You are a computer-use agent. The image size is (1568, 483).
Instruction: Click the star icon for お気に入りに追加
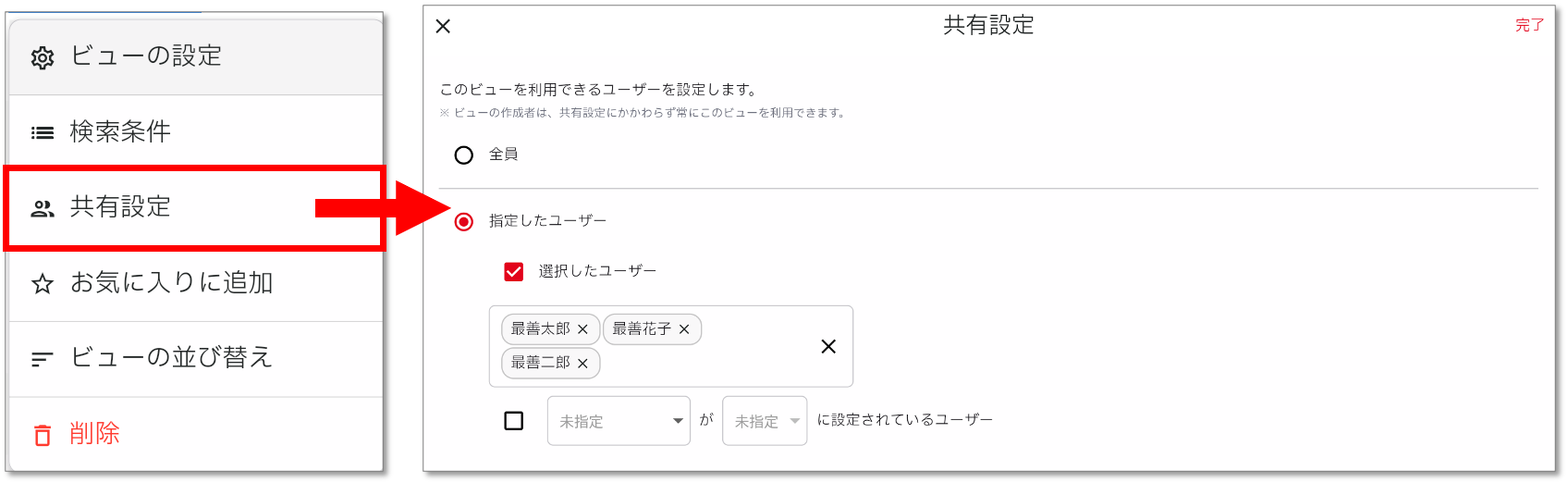43,284
